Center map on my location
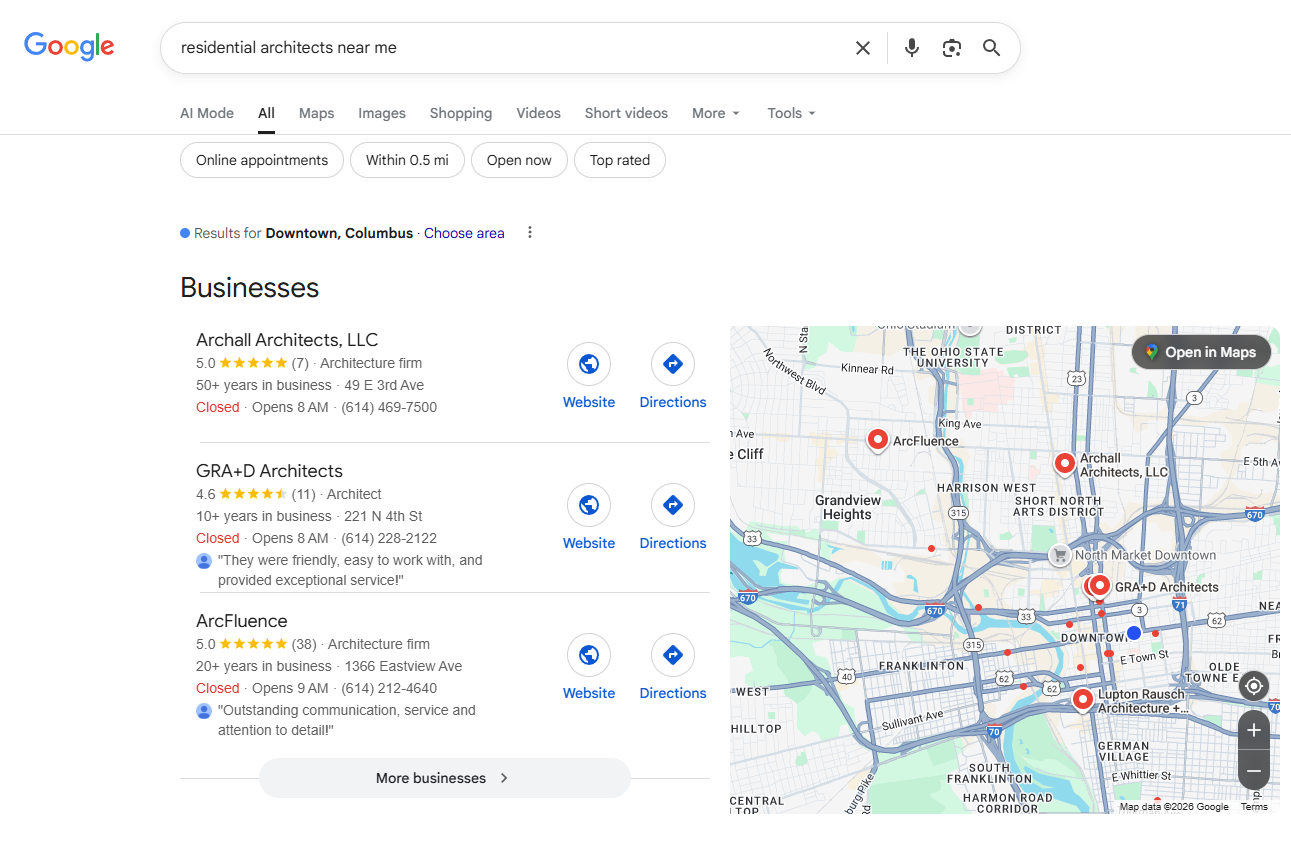The height and width of the screenshot is (844, 1291). pos(1253,686)
